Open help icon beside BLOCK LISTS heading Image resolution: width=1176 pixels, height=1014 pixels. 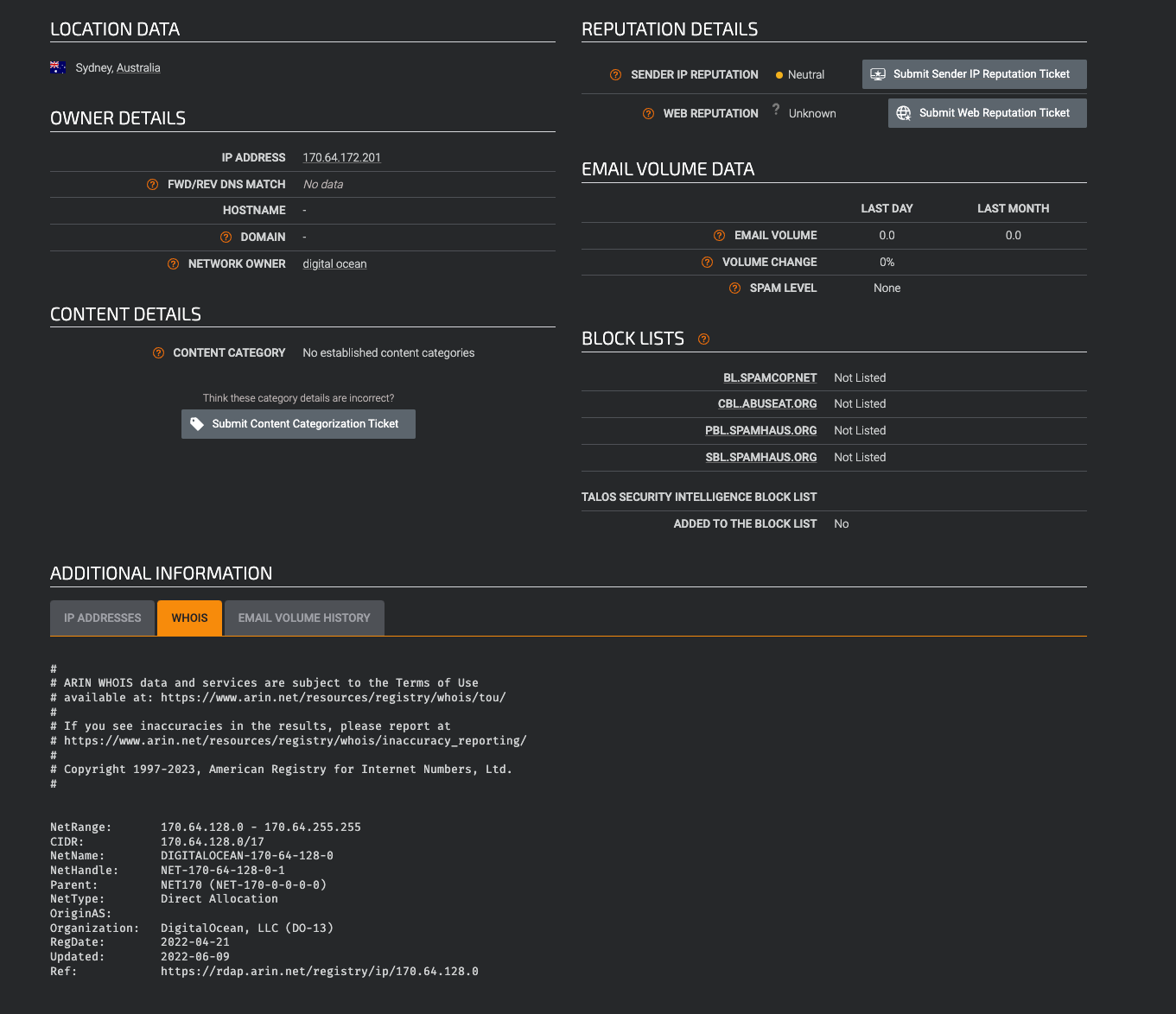(704, 339)
